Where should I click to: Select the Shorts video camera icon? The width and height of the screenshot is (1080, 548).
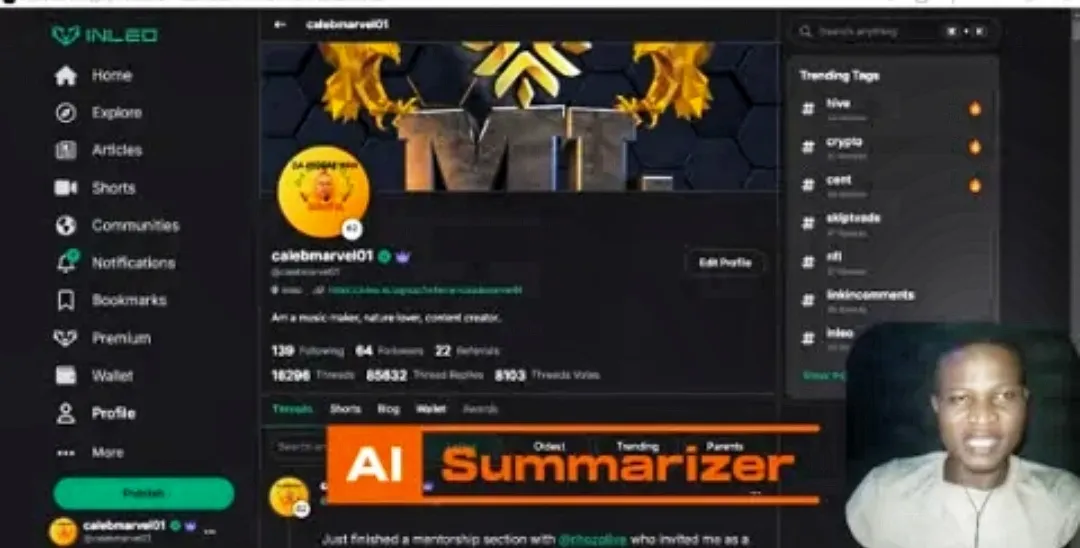click(x=65, y=188)
